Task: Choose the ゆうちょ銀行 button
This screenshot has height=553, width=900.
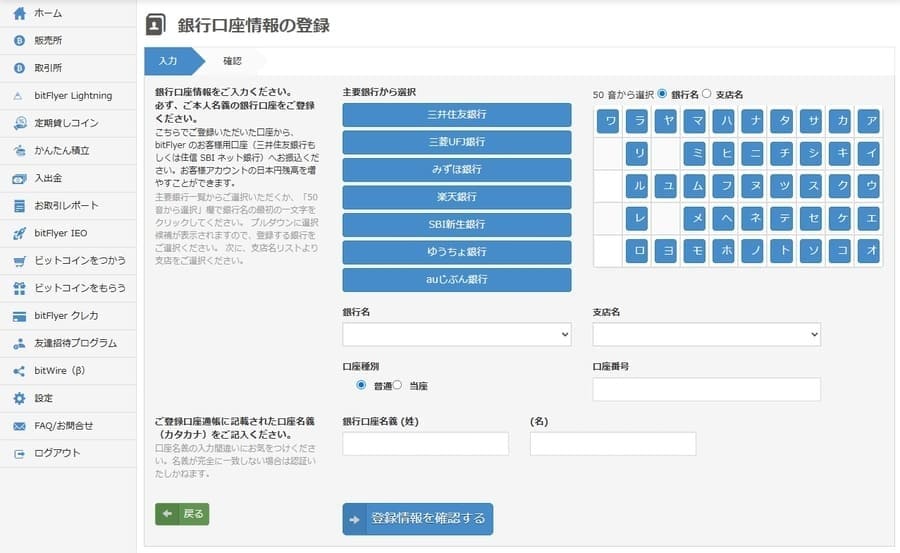Action: (x=457, y=252)
